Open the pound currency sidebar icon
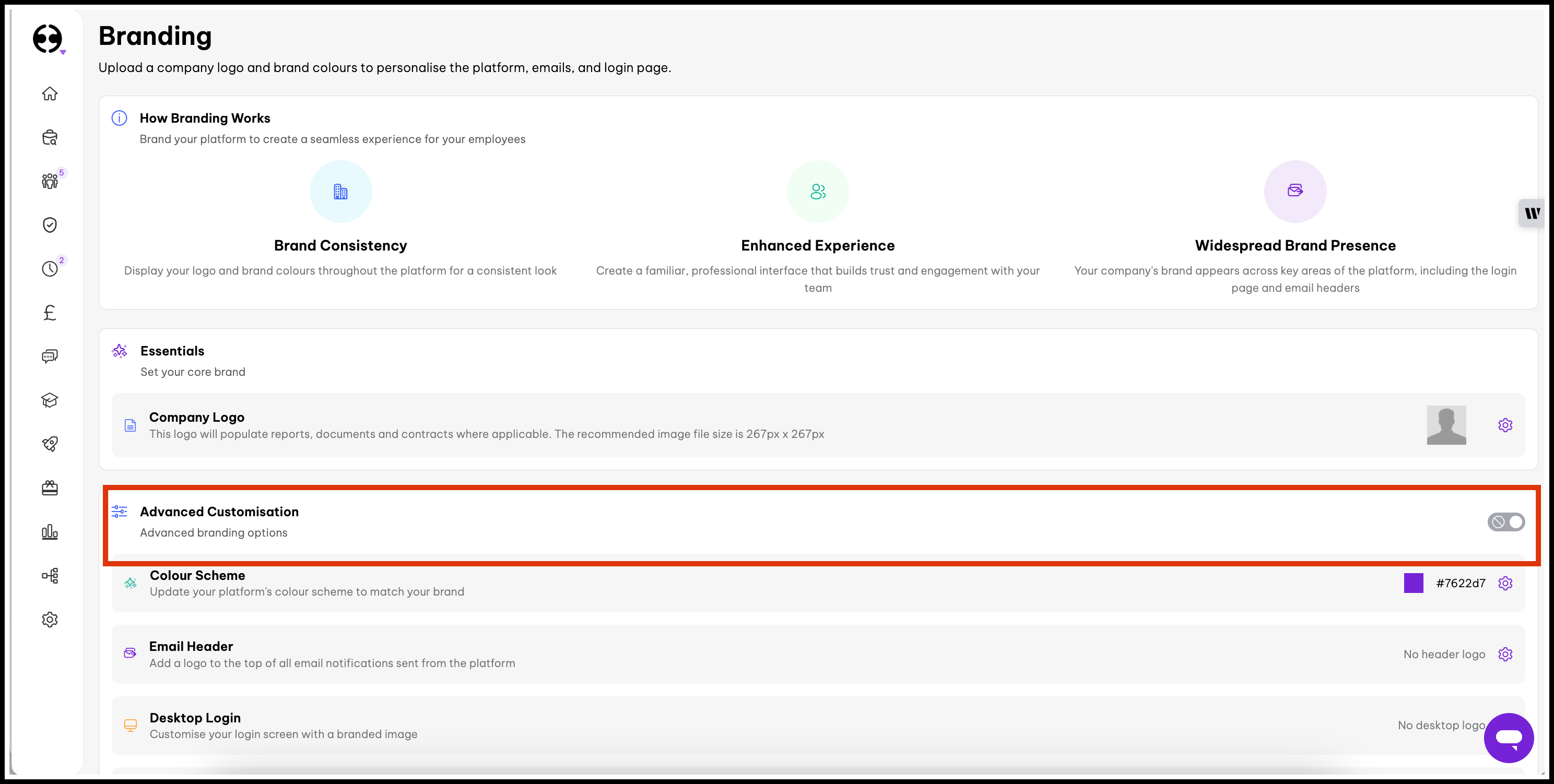The image size is (1554, 784). pyautogui.click(x=50, y=312)
